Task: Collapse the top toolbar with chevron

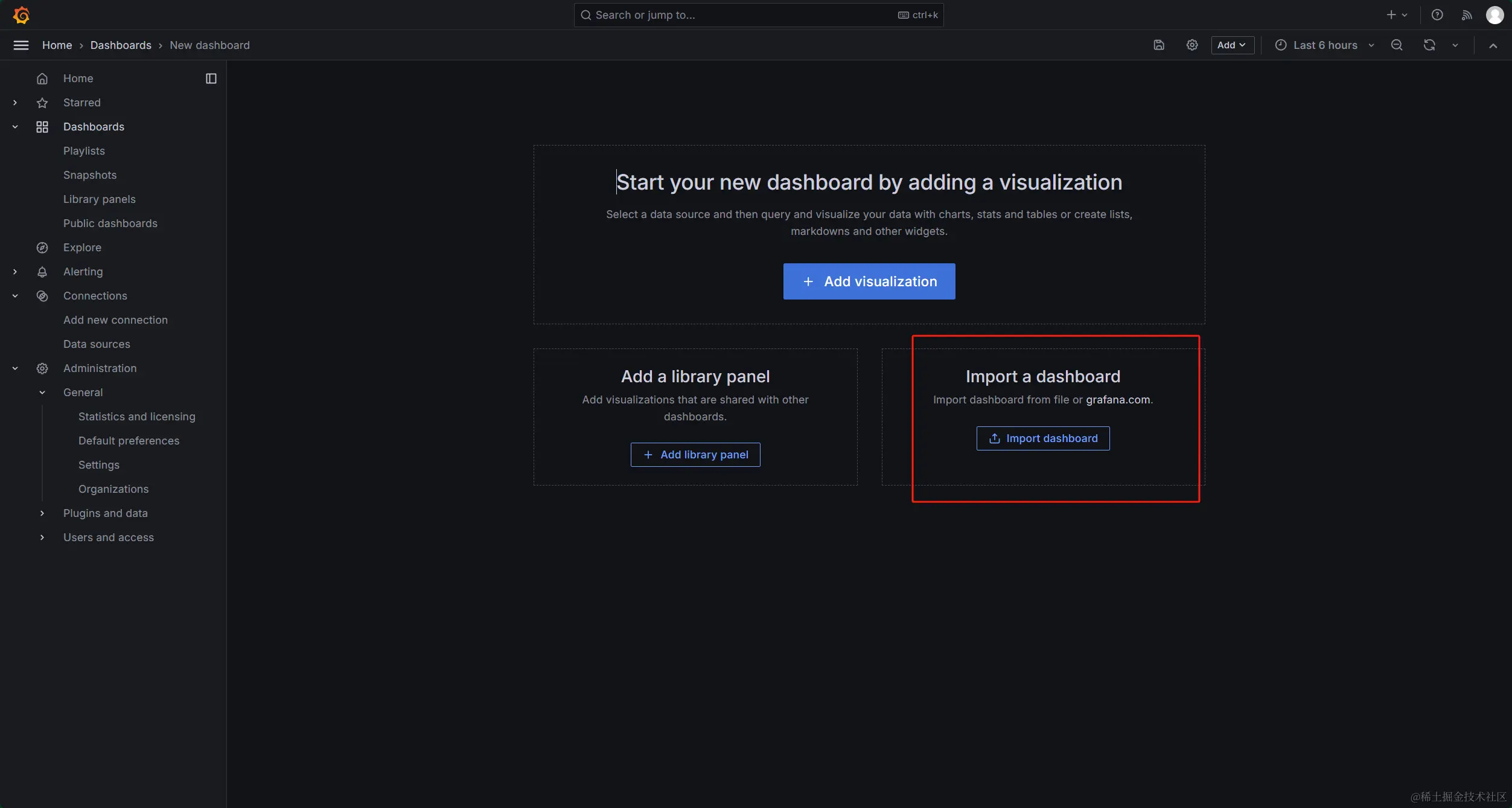Action: point(1493,46)
